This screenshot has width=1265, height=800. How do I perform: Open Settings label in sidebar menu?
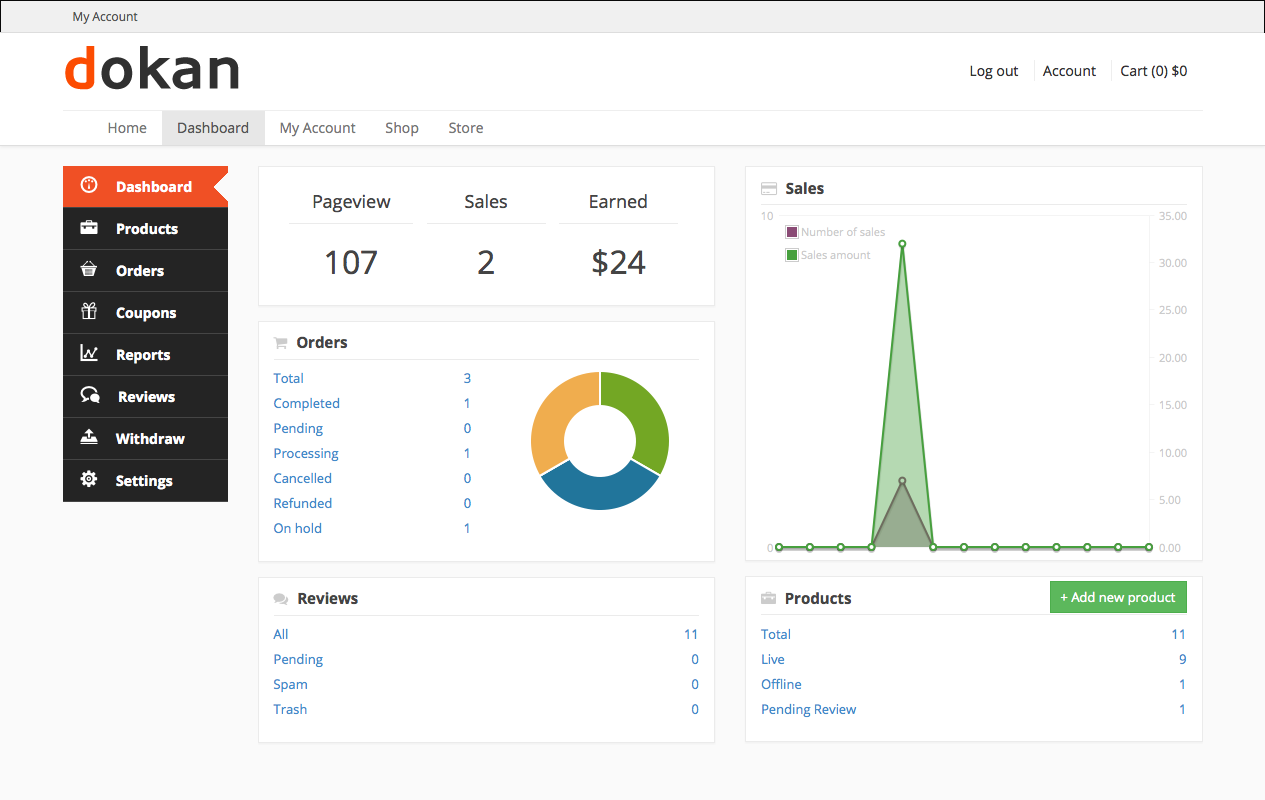tap(144, 481)
